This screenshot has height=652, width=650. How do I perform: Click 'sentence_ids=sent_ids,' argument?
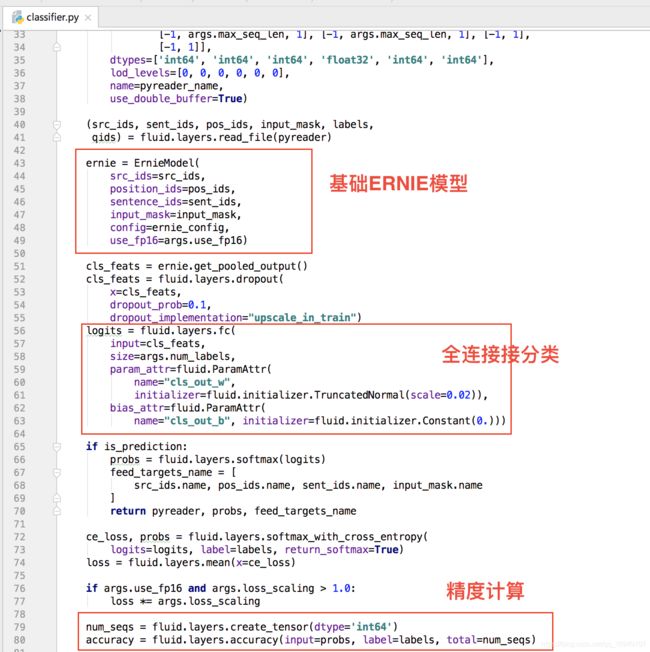(x=175, y=202)
